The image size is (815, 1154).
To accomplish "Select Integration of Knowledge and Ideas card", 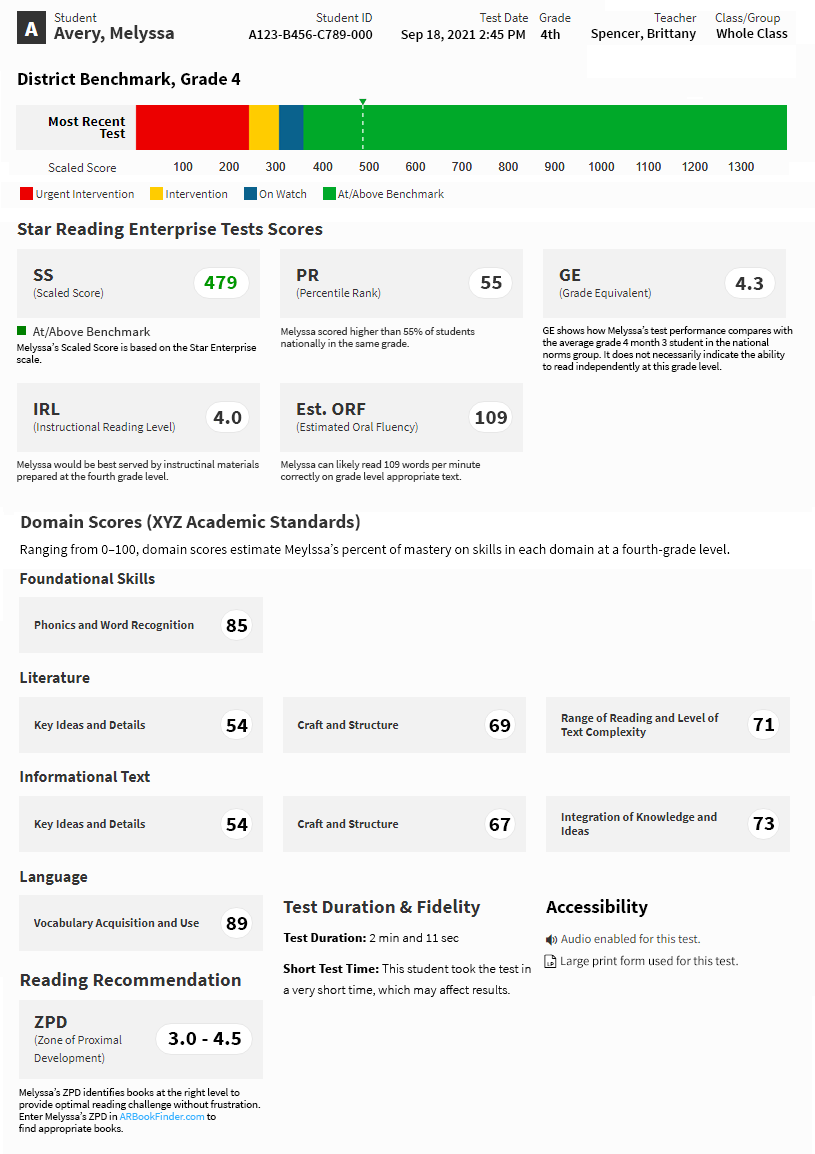I will pos(667,824).
